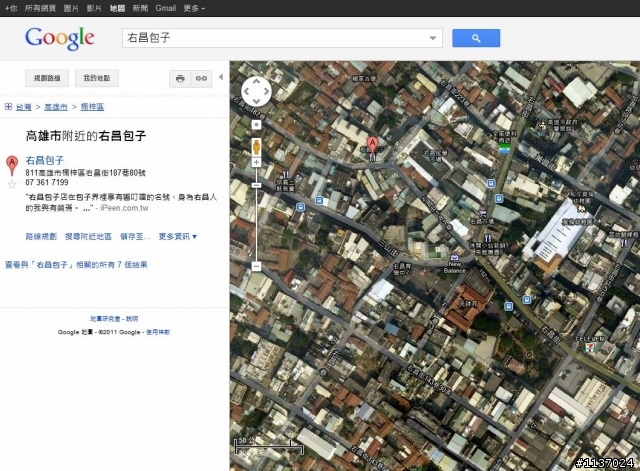Click the zoom in plus button
The image size is (640, 471).
[x=256, y=162]
